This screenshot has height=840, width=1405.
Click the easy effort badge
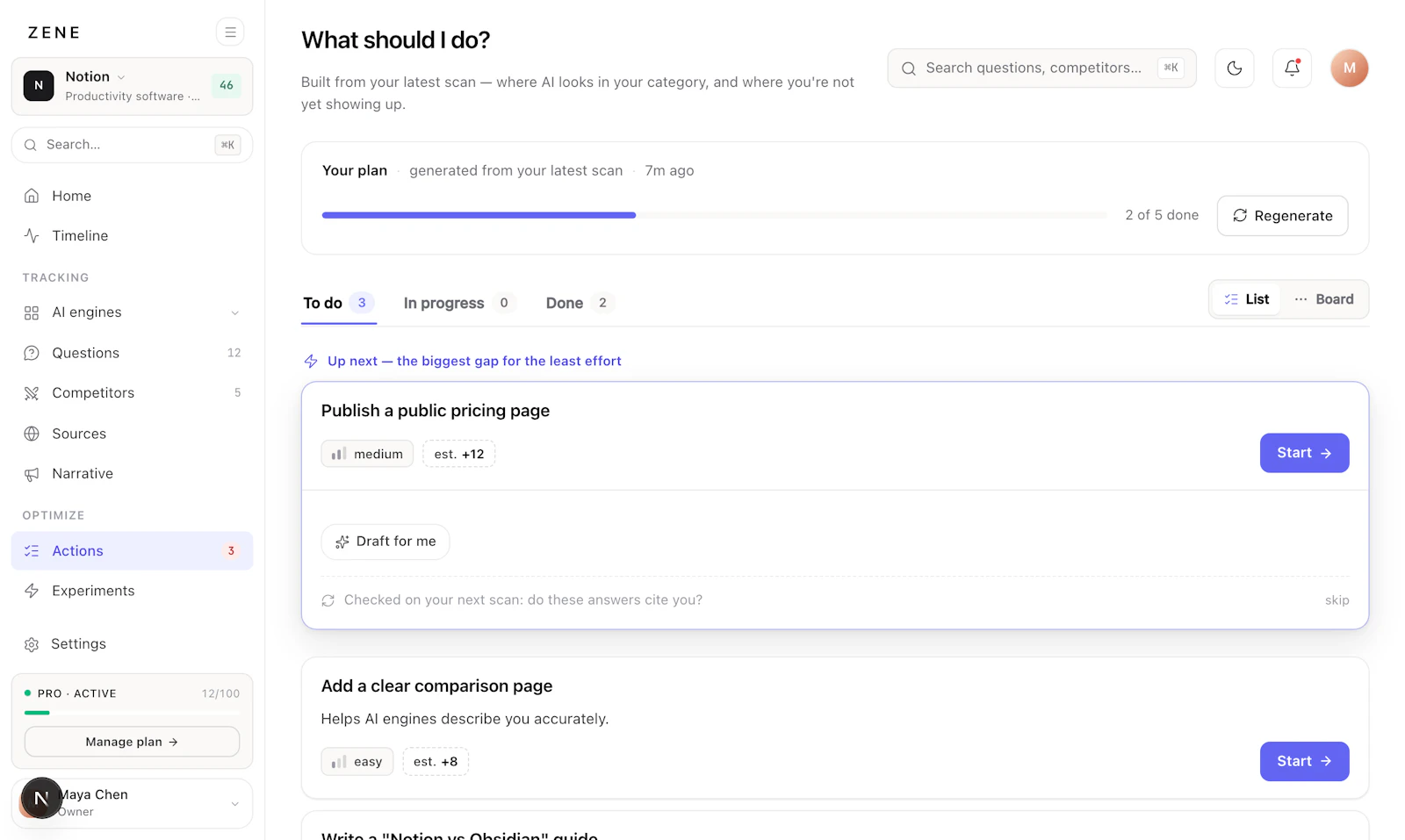pos(357,762)
